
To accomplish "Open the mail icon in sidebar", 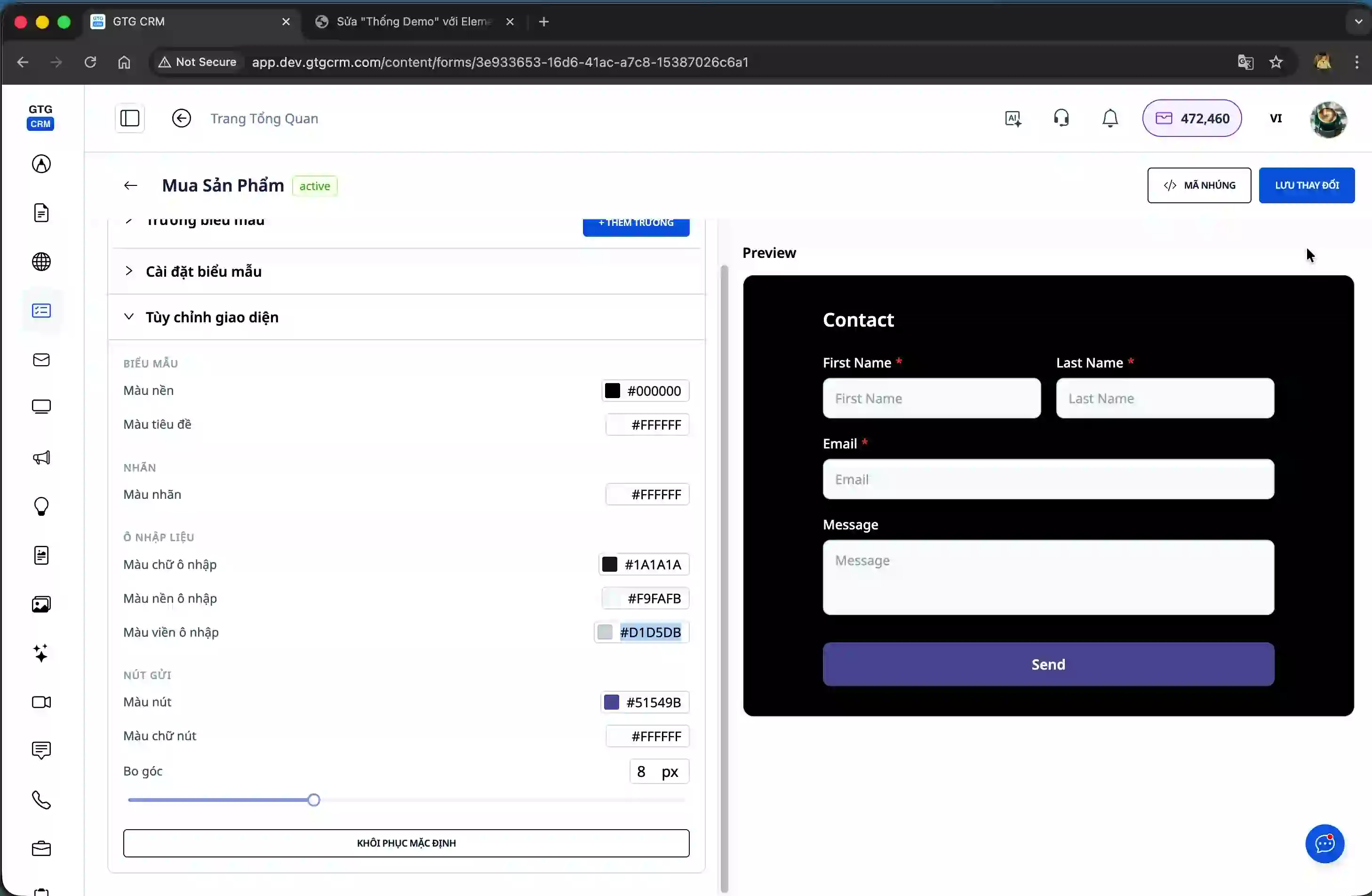I will 41,360.
